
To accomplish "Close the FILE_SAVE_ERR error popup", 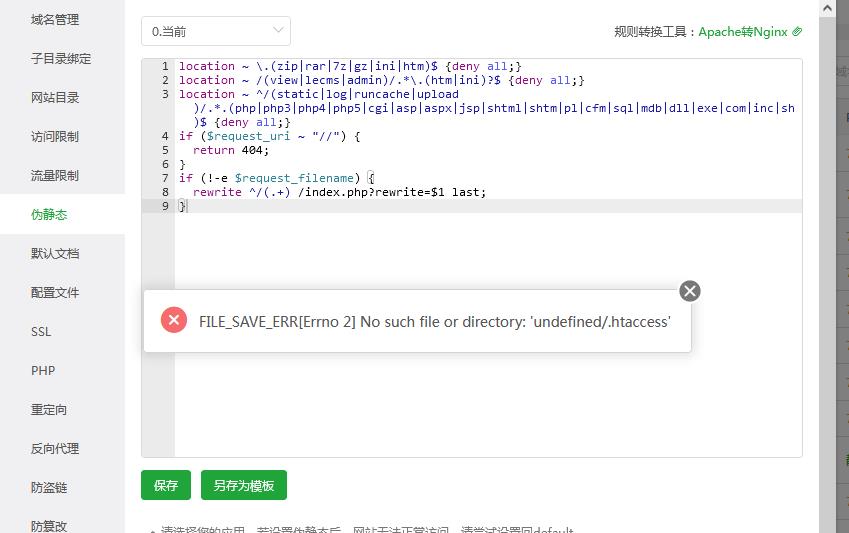I will click(690, 291).
